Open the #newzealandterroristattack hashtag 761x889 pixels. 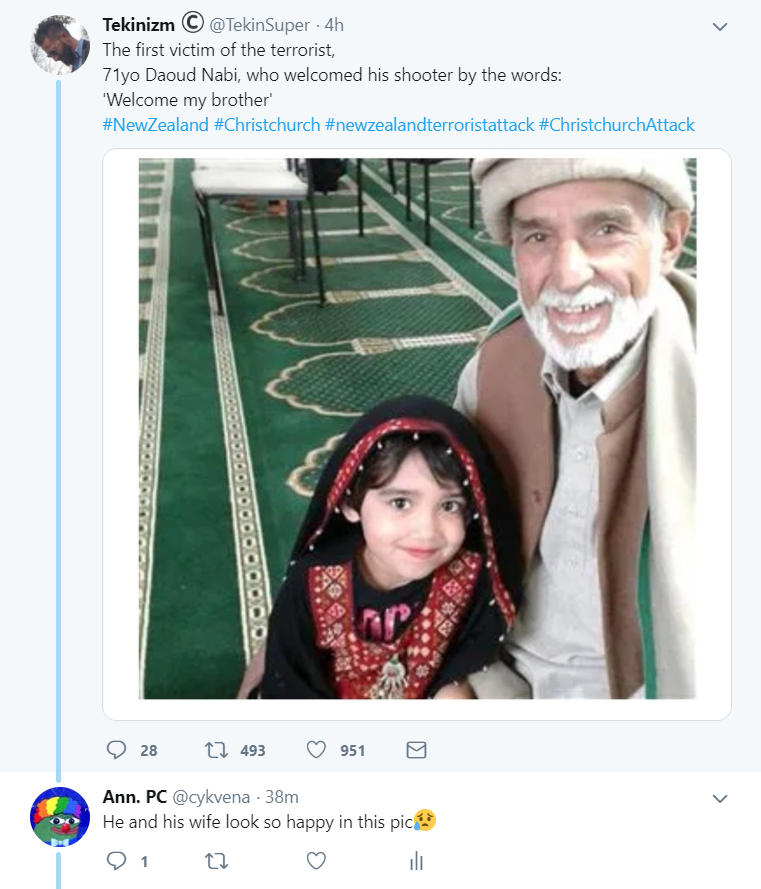point(429,125)
